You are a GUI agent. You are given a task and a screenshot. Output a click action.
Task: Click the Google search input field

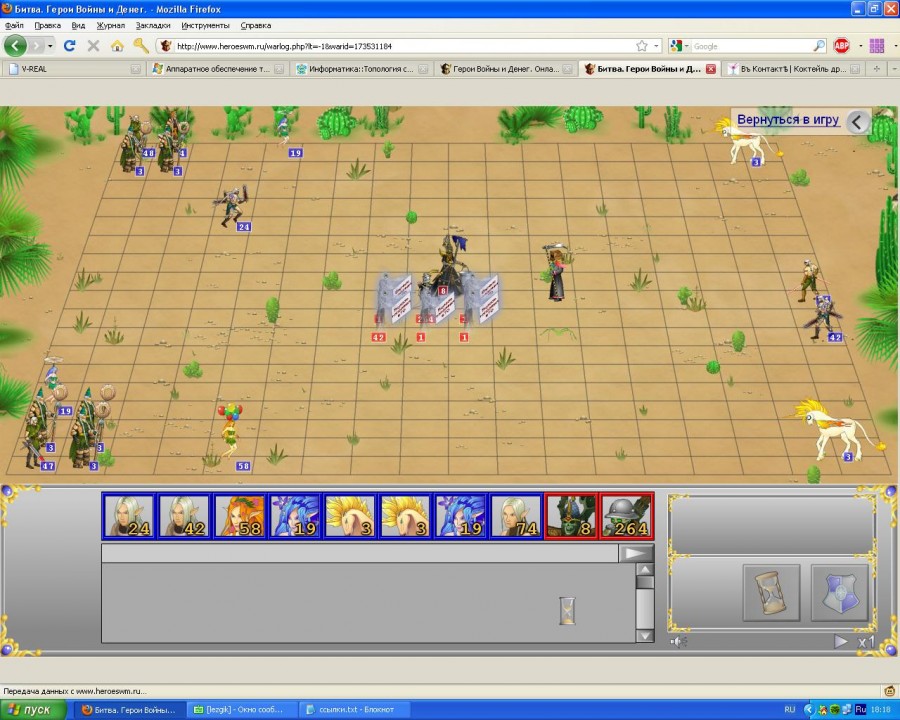(x=751, y=46)
